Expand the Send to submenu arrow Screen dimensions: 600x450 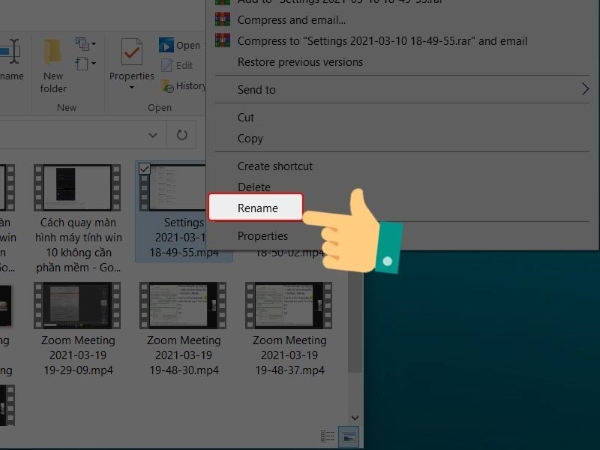click(x=585, y=90)
